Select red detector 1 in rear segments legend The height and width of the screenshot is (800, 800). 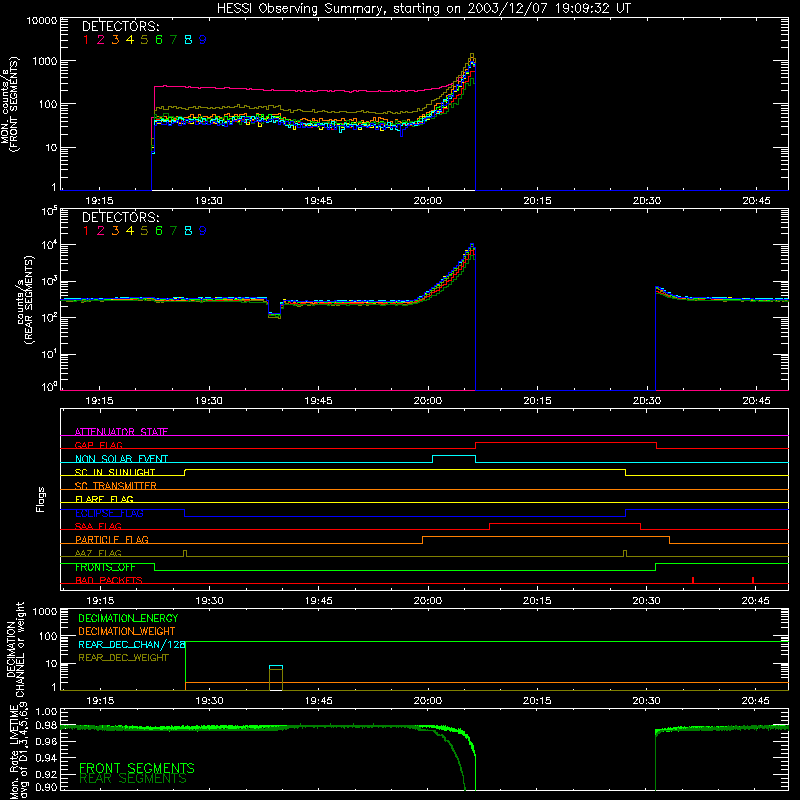86,231
